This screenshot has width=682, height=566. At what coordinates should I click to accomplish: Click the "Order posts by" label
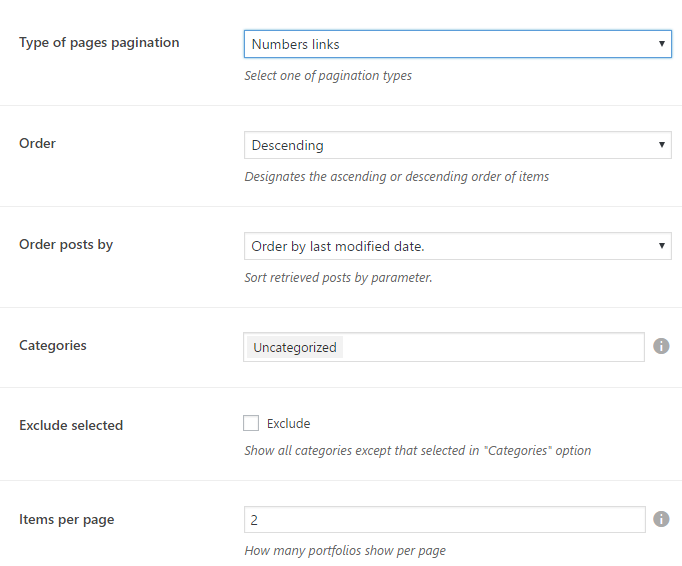(x=66, y=244)
